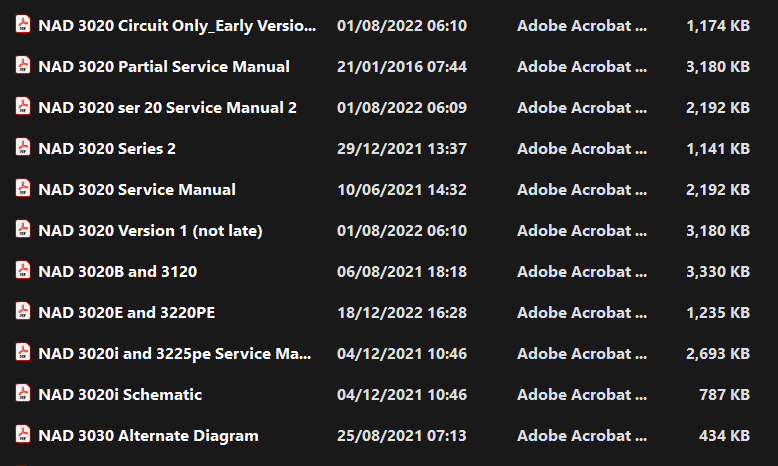The image size is (778, 466).
Task: Click PDF icon of NAD 3020 Circuit Only_Early Version
Action: (23, 24)
